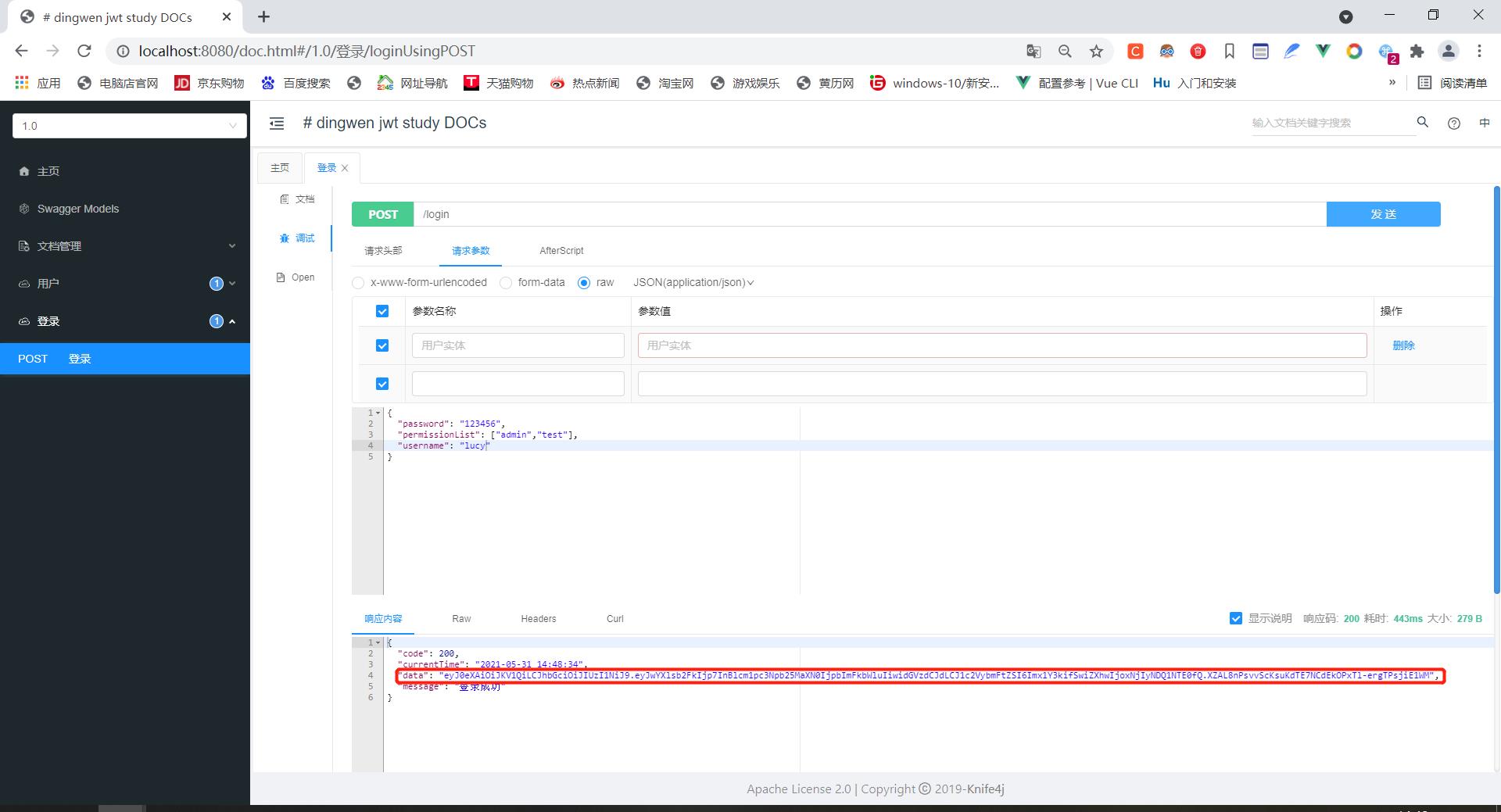Open the red C extension icon
The image size is (1501, 812).
(1135, 51)
